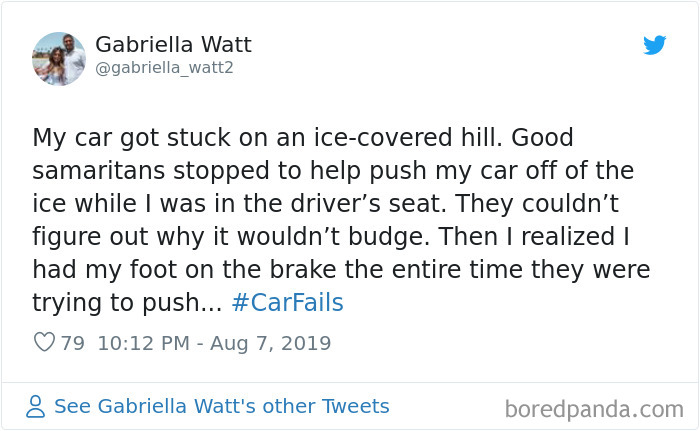Click the display name Gabriella Watt
This screenshot has width=700, height=431.
tap(173, 45)
